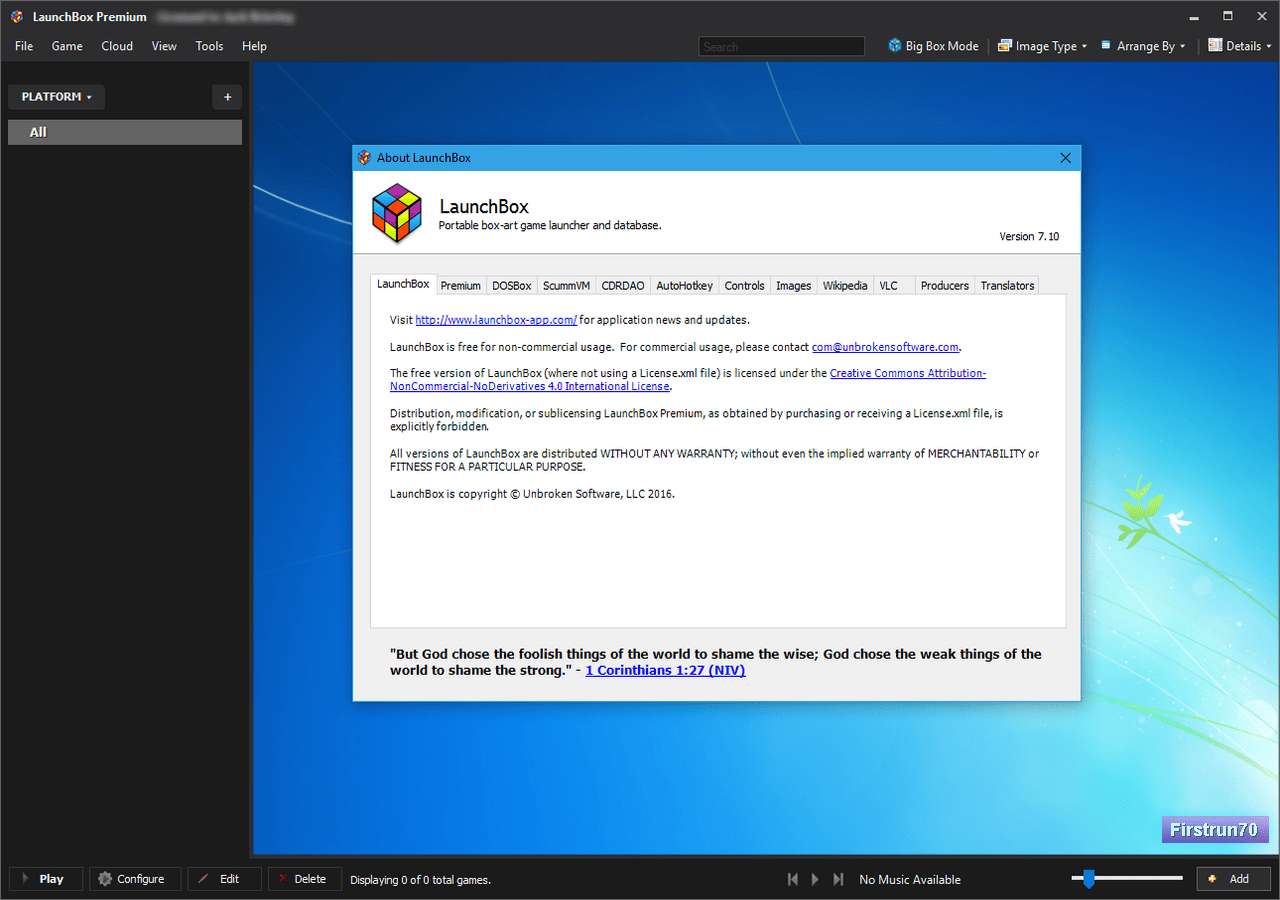Close the LaunchBox Premium window
This screenshot has height=900, width=1280.
1260,17
